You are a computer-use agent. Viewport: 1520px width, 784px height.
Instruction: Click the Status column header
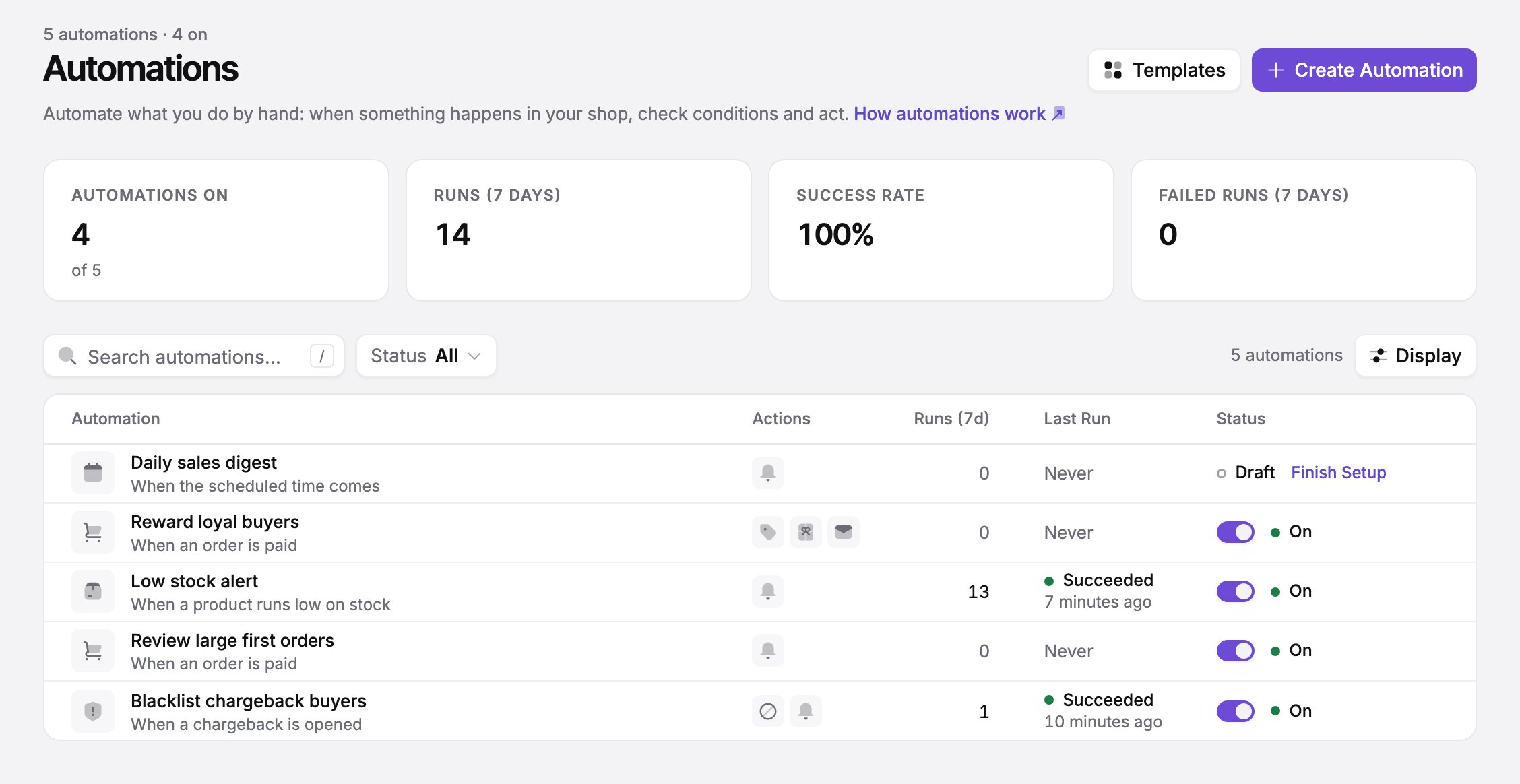1240,418
